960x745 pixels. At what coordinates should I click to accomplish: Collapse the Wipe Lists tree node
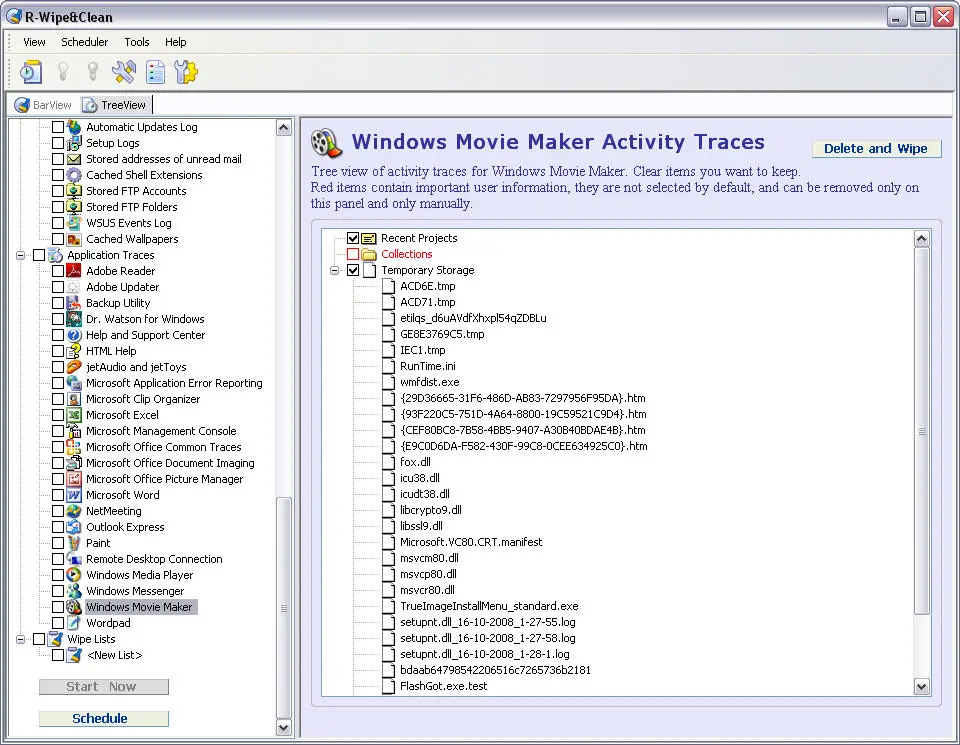[x=20, y=639]
